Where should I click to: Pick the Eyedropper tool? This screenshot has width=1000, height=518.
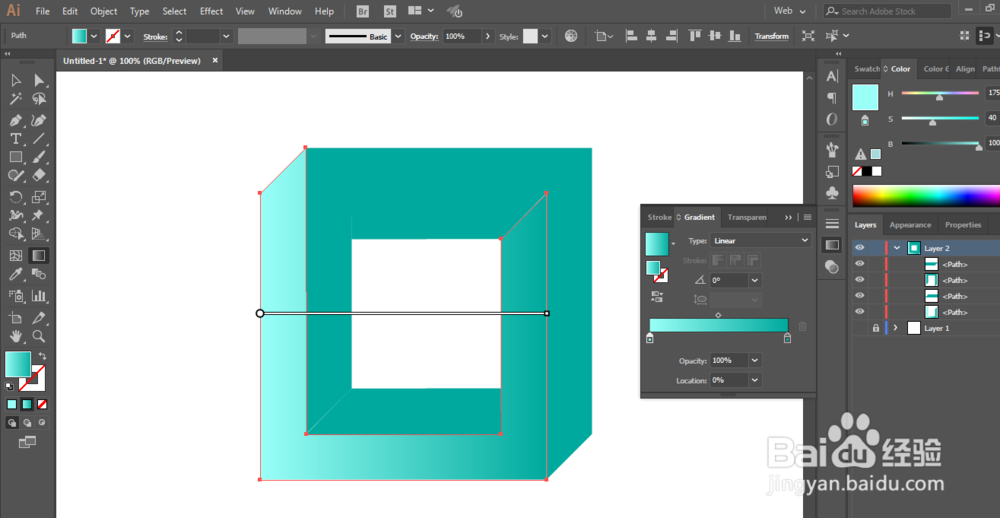16,274
